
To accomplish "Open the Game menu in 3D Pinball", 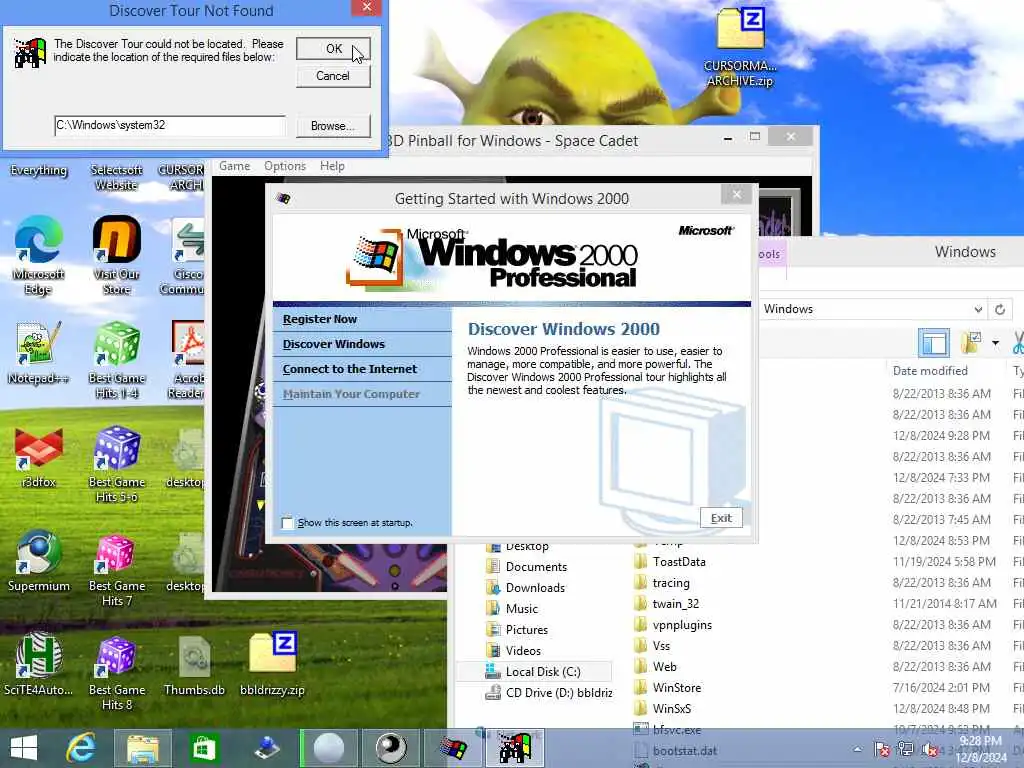I will pyautogui.click(x=234, y=166).
